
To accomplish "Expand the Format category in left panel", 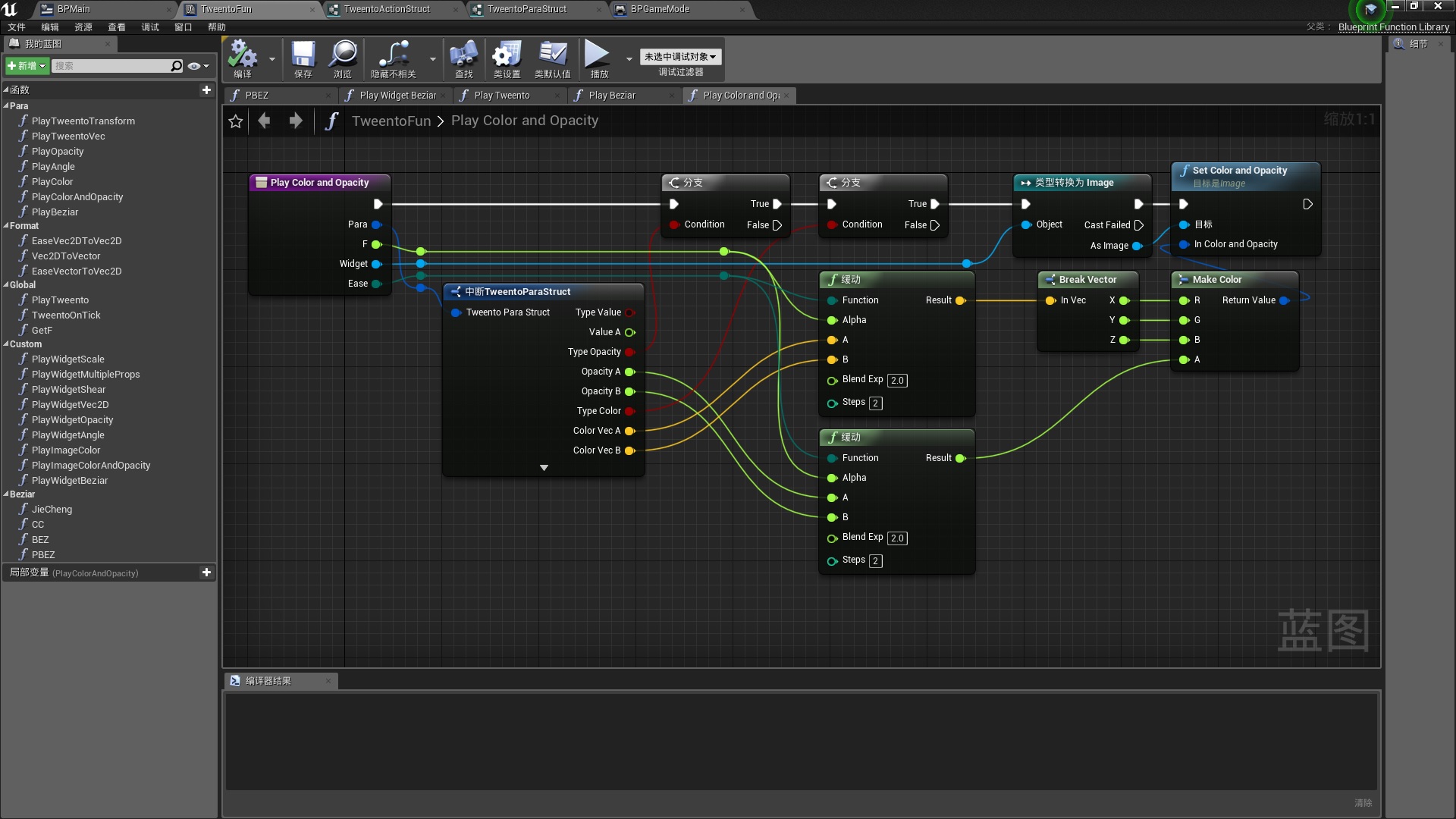I will (8, 225).
